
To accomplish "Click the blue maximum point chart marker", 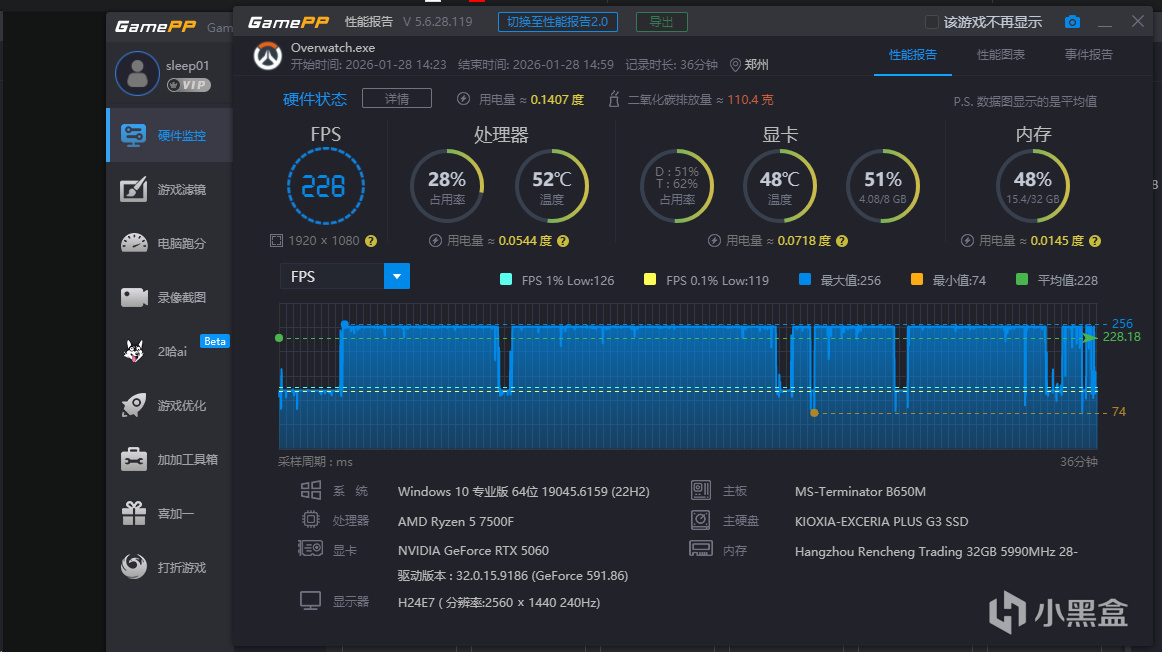I will point(345,325).
